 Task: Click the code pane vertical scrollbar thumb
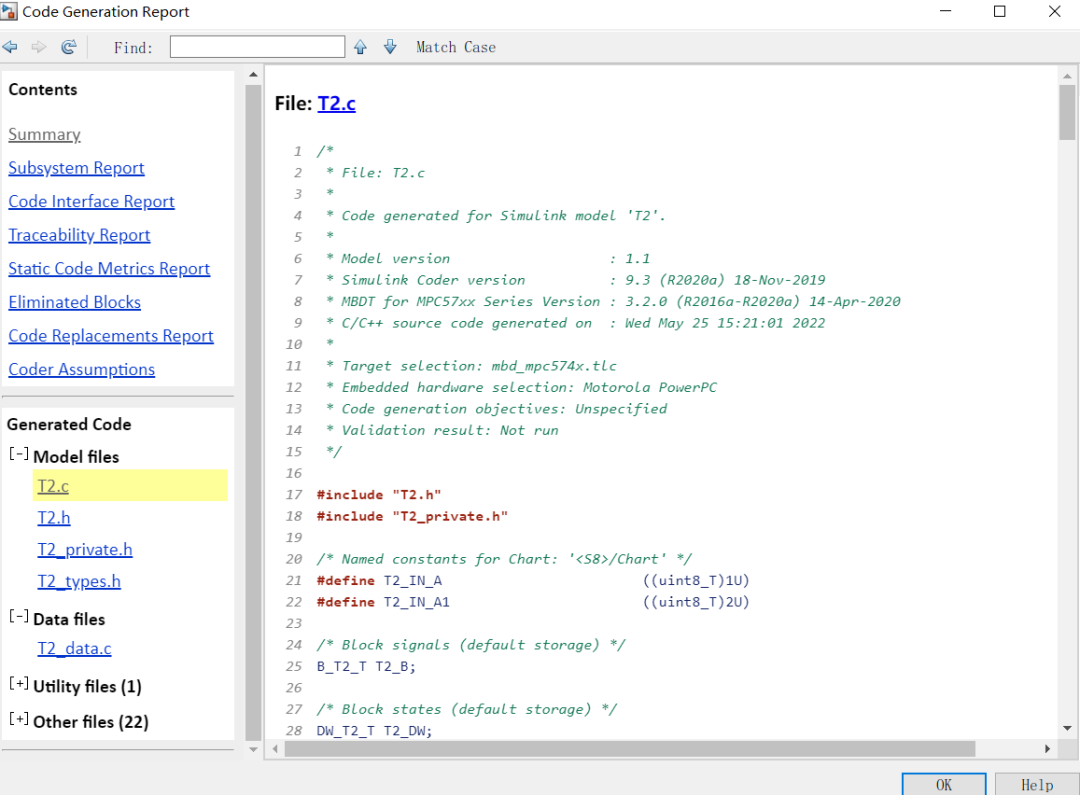[1067, 112]
